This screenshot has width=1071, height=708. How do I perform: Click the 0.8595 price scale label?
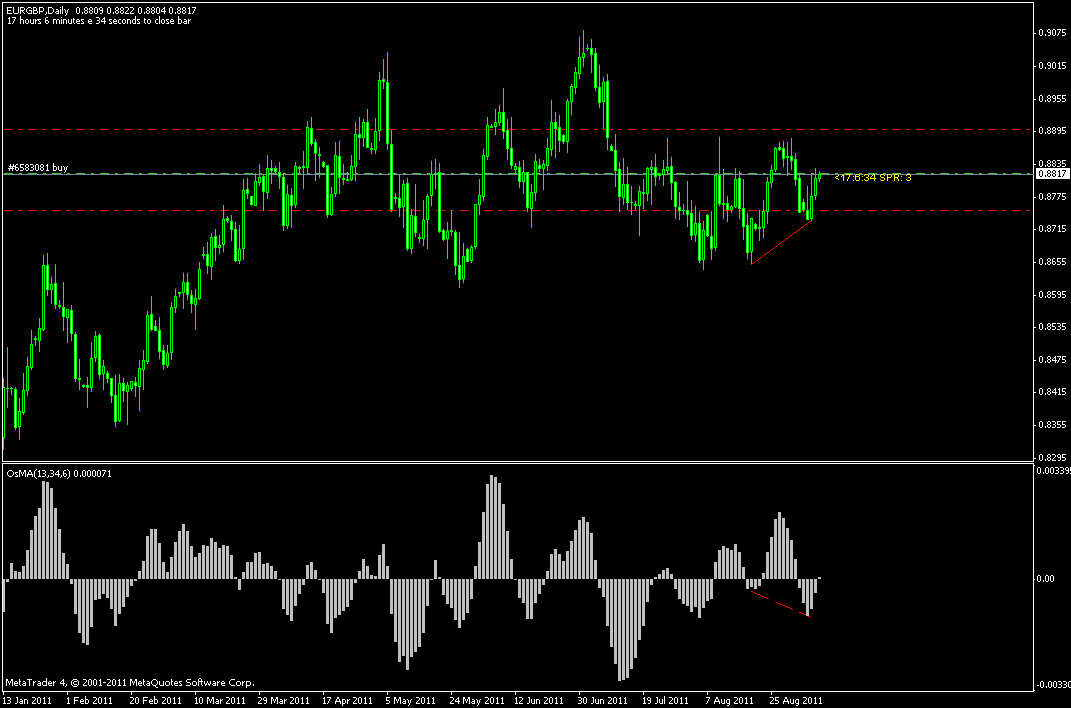tap(1053, 294)
